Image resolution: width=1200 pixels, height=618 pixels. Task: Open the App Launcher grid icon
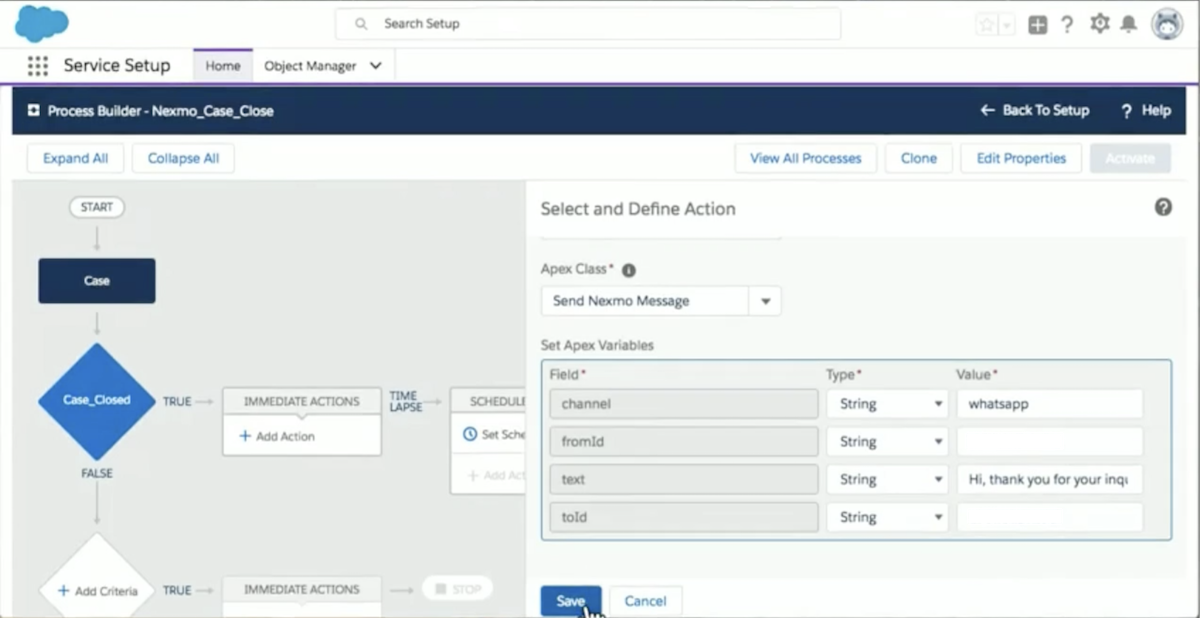(x=37, y=66)
